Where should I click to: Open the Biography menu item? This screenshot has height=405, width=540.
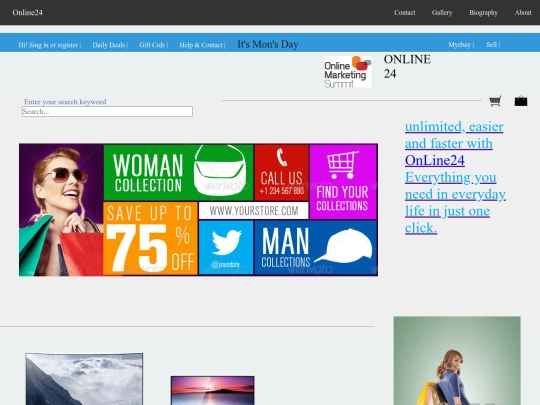tap(484, 12)
